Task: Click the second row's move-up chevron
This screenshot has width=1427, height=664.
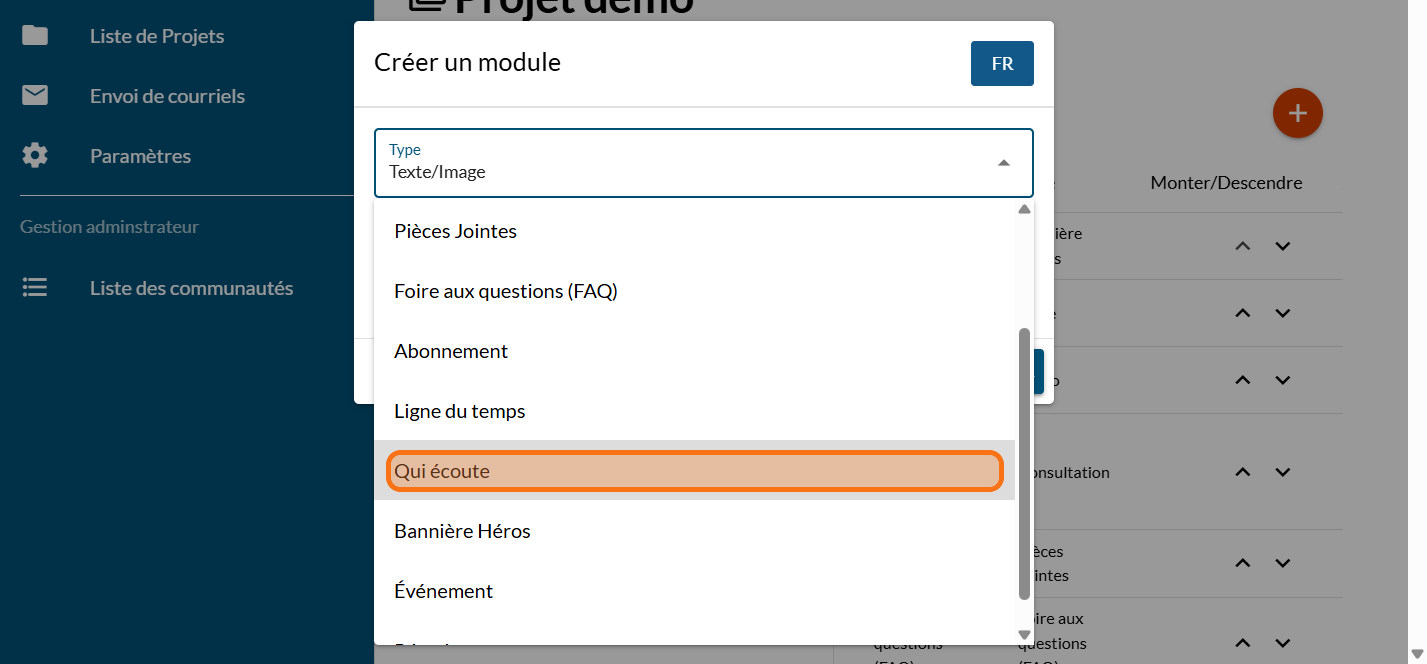Action: coord(1243,313)
